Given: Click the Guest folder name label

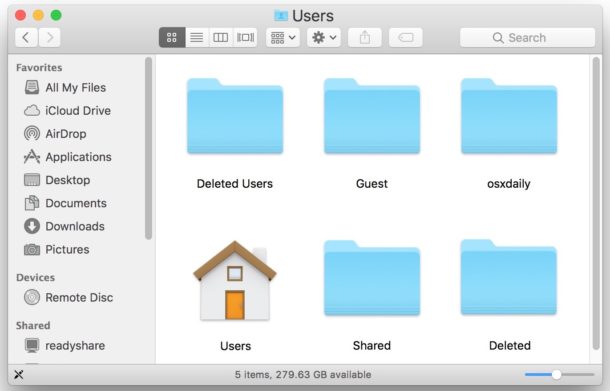Looking at the screenshot, I should click(x=372, y=184).
